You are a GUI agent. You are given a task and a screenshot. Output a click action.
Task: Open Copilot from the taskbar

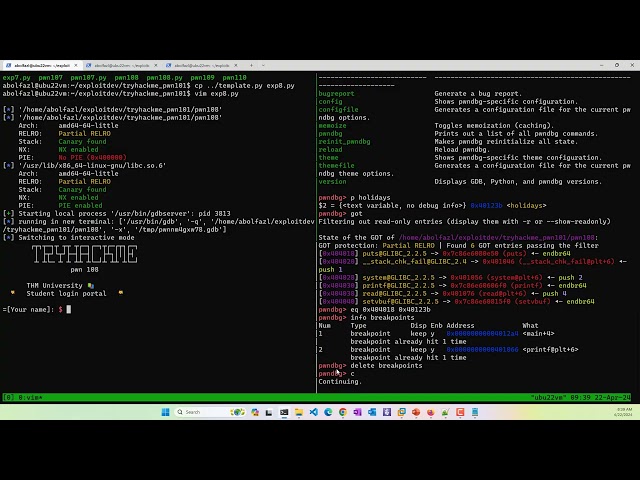(x=255, y=412)
